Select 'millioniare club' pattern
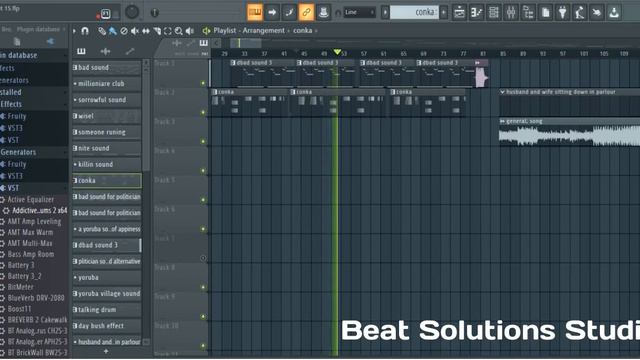Screen dimensions: 640x360 (107, 84)
